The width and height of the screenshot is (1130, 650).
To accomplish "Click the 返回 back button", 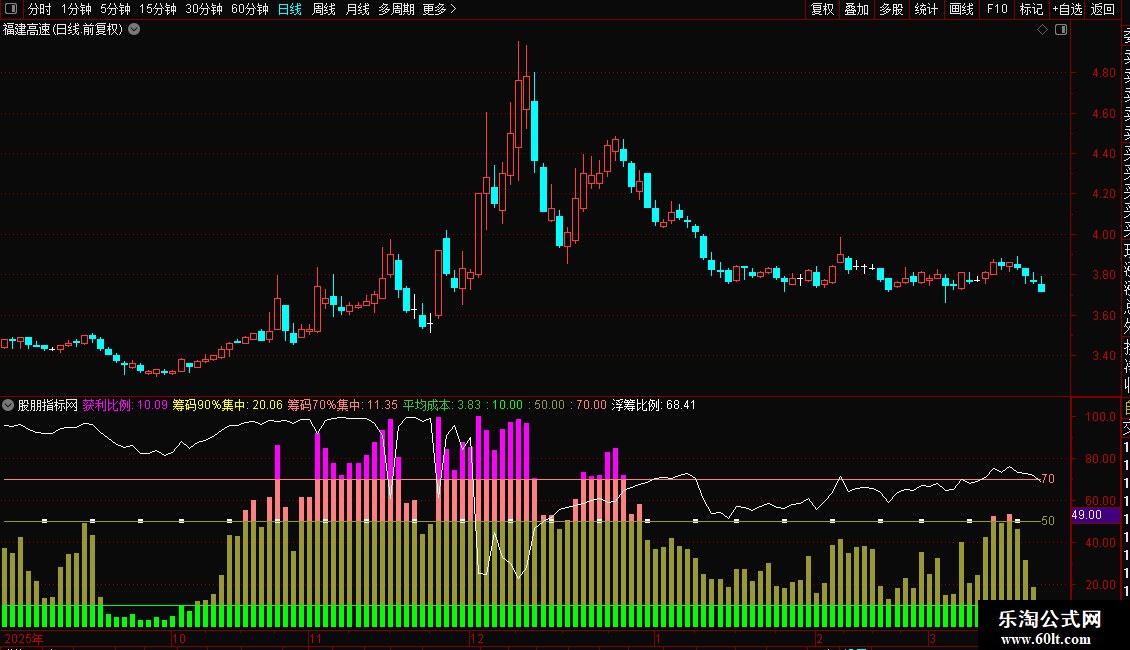I will pos(1103,9).
